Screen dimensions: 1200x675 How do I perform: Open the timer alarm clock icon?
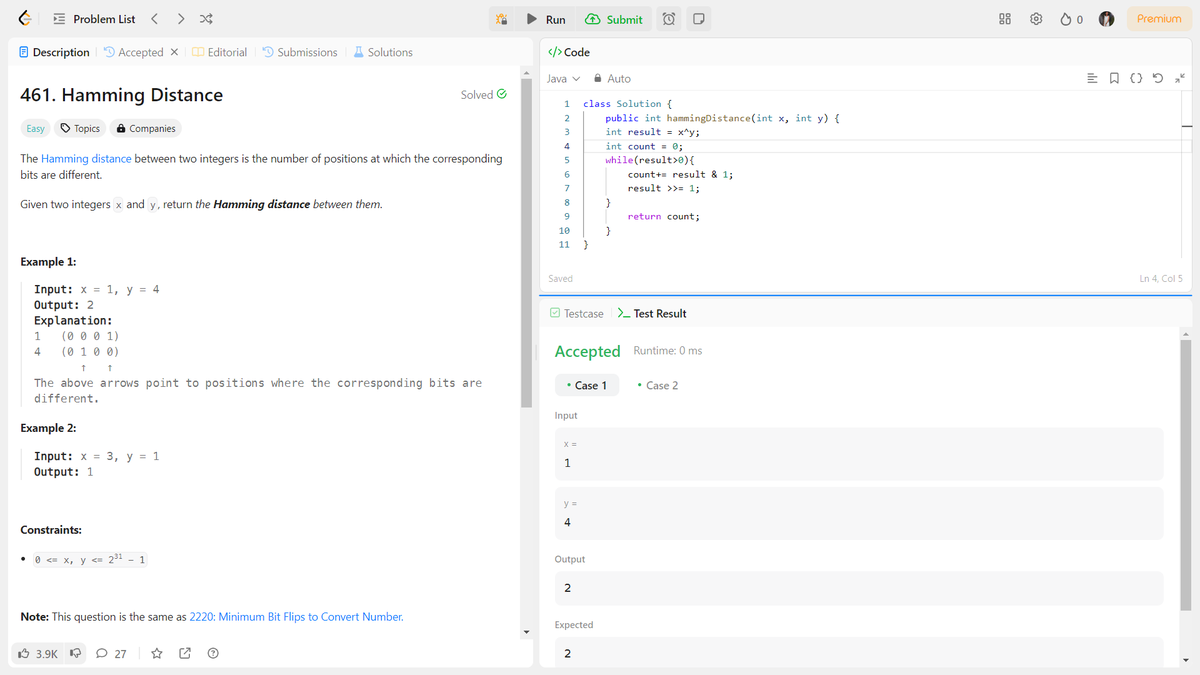point(670,19)
